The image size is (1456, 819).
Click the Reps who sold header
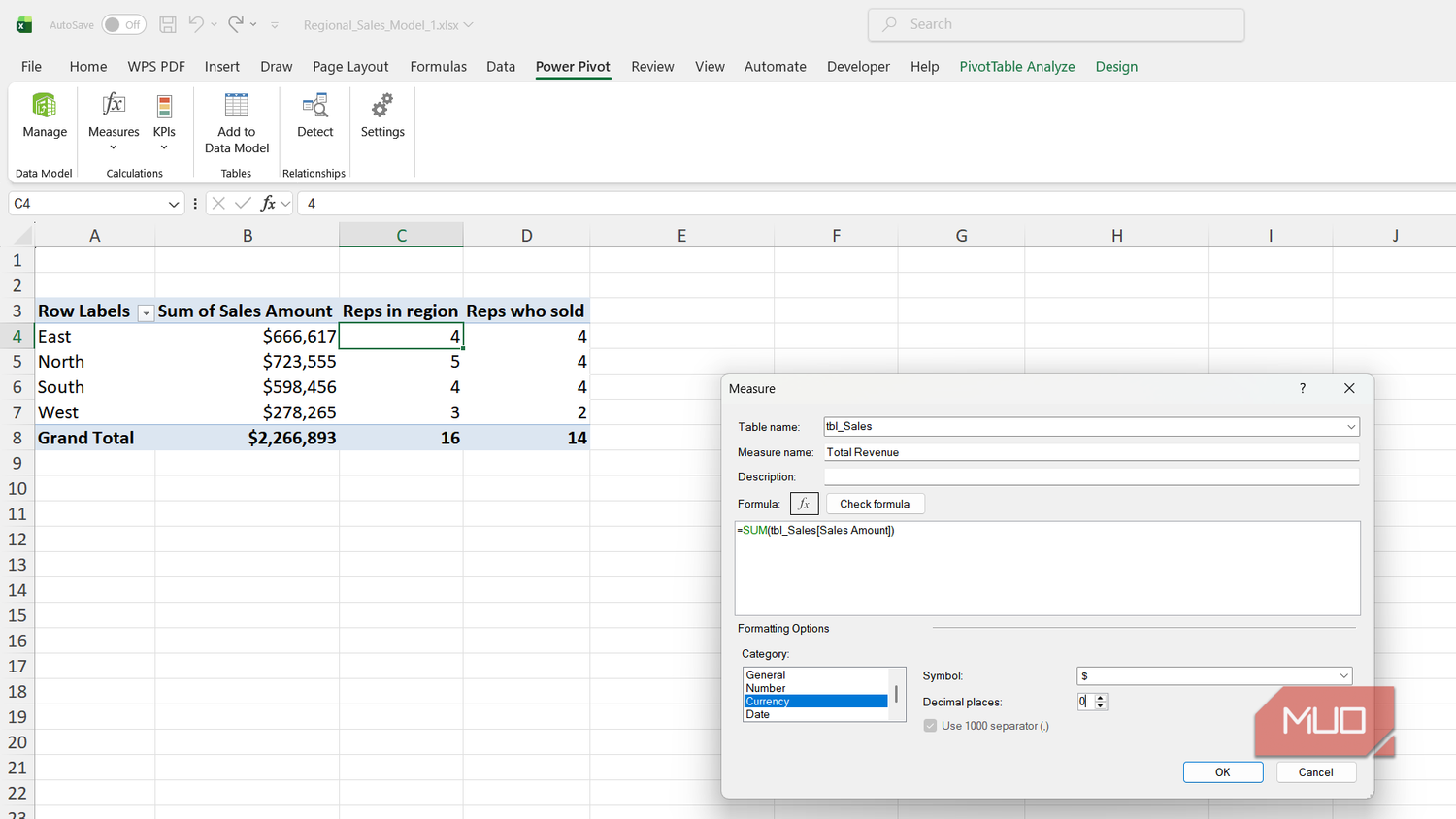tap(526, 311)
